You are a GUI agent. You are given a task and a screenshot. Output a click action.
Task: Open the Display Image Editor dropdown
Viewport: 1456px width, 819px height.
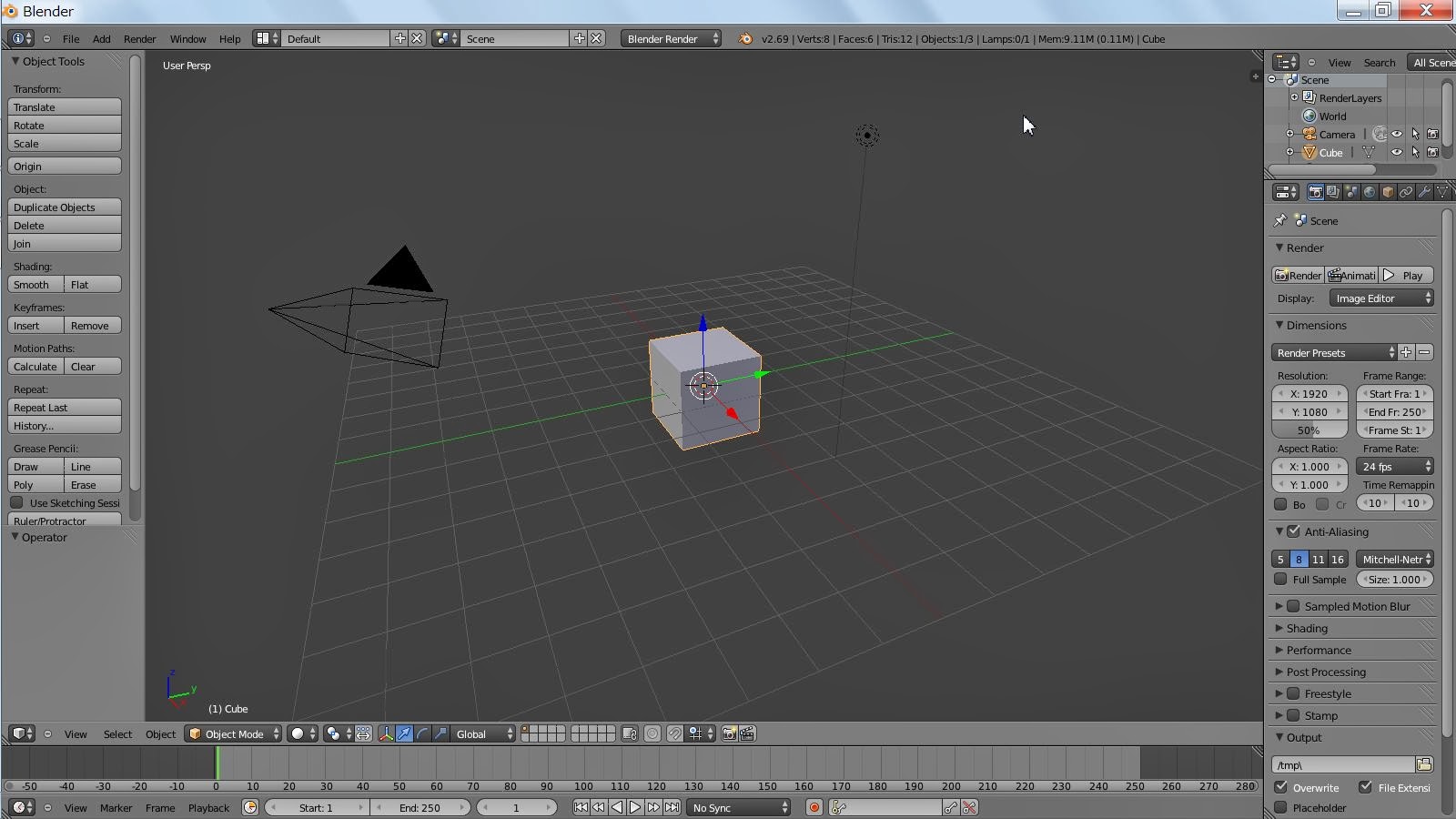[x=1381, y=298]
